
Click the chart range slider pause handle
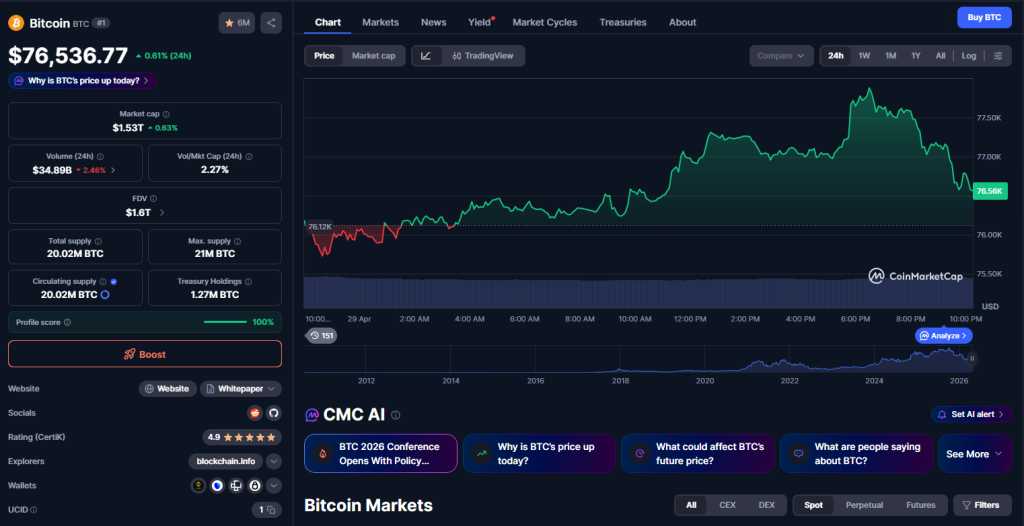[972, 358]
